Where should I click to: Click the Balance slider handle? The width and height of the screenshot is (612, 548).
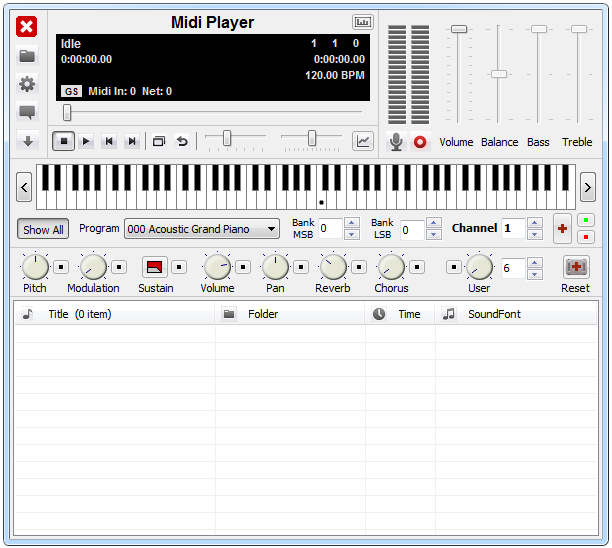coord(499,74)
